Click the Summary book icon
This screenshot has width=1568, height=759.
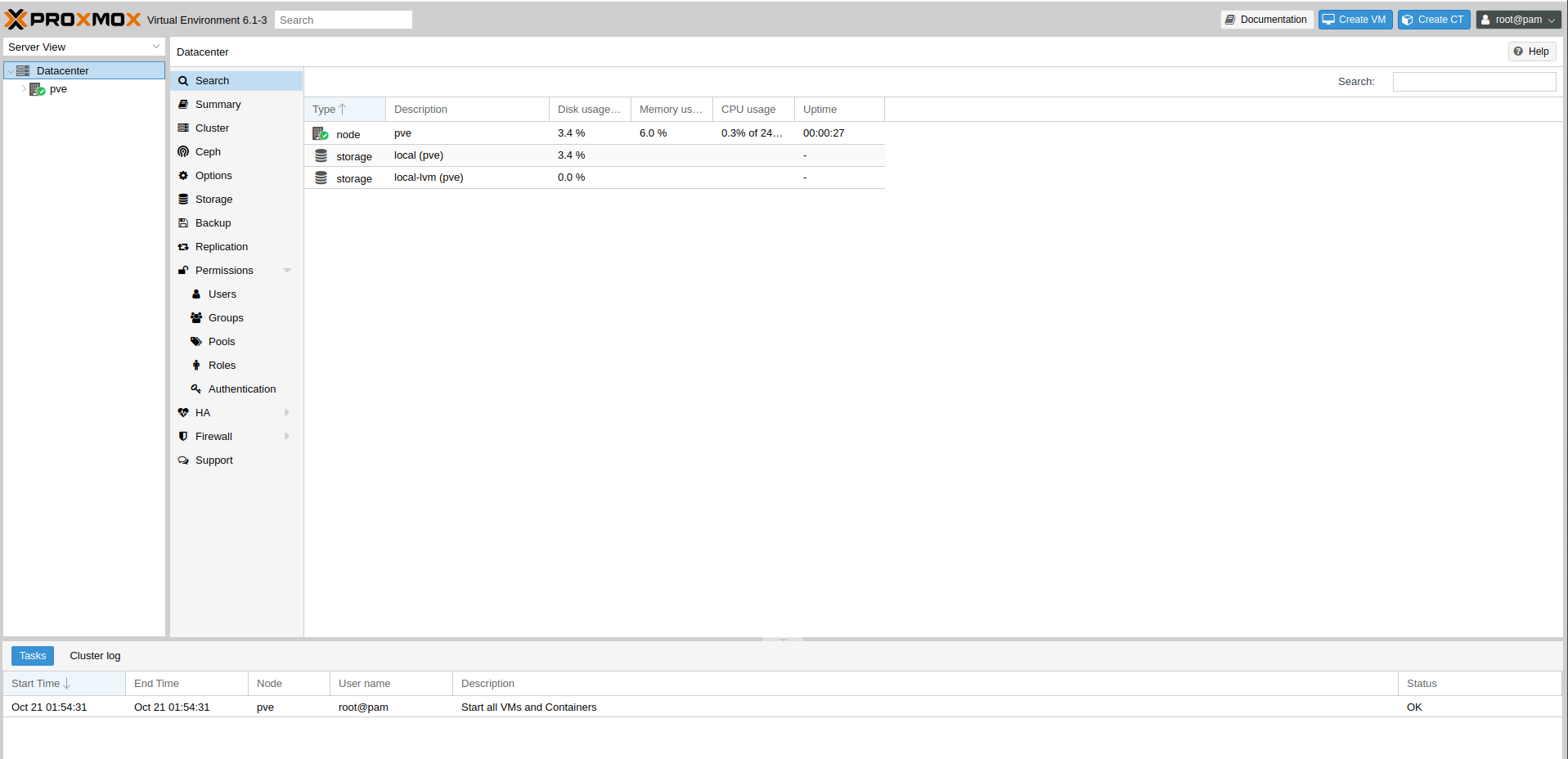pos(183,105)
